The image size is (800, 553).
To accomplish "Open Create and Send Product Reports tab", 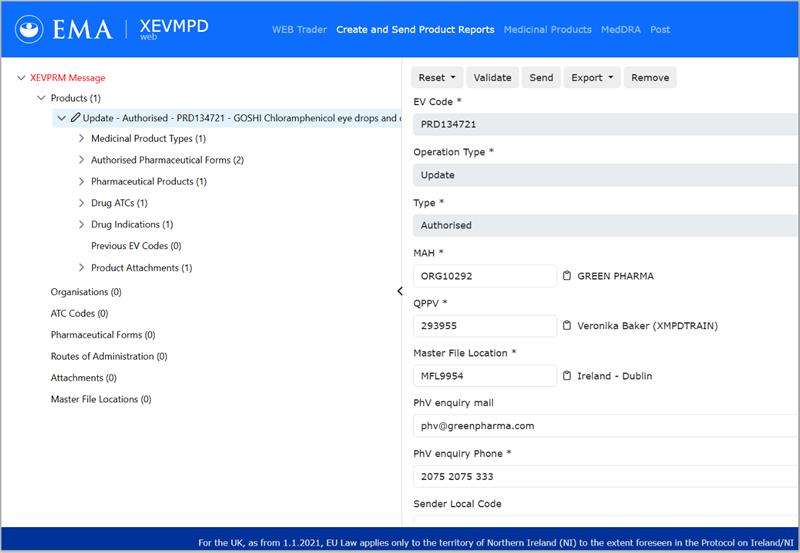I will (x=415, y=30).
